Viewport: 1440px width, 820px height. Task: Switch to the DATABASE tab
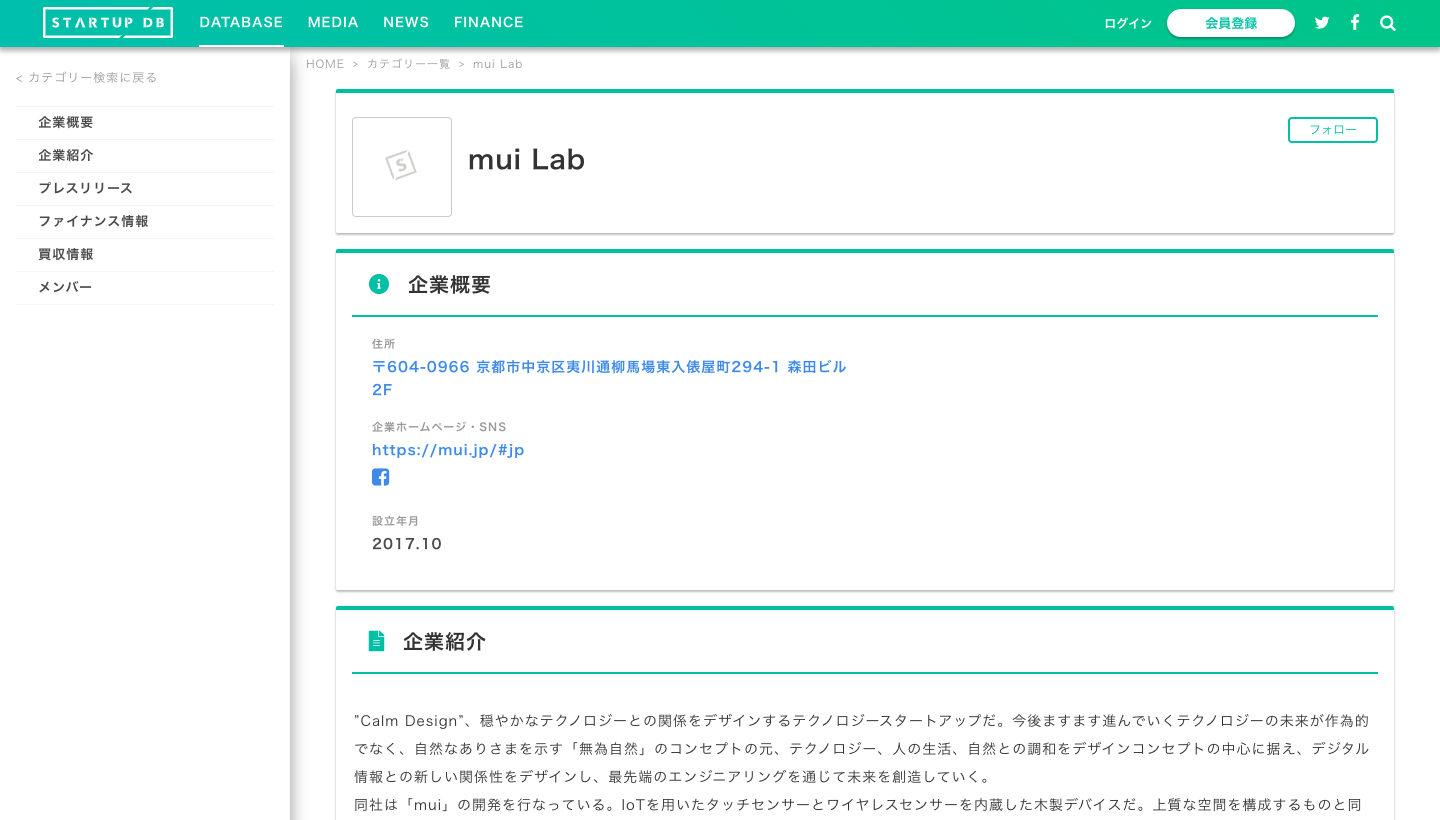click(x=241, y=22)
